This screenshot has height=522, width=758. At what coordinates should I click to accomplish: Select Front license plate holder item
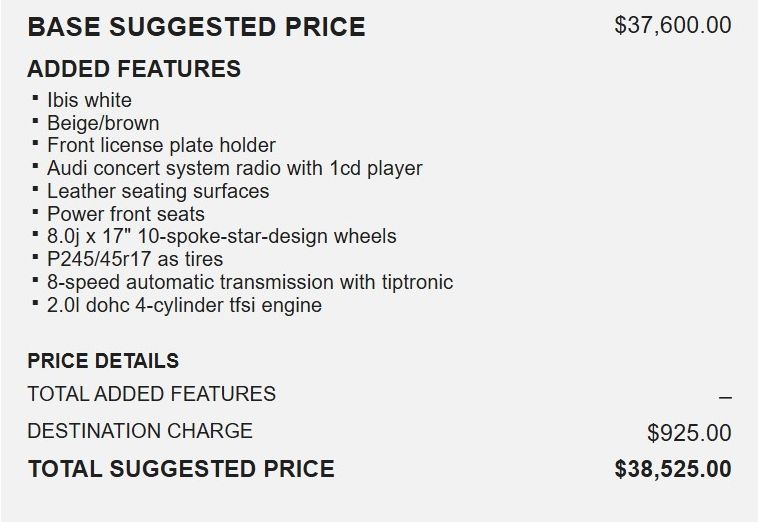pyautogui.click(x=161, y=146)
